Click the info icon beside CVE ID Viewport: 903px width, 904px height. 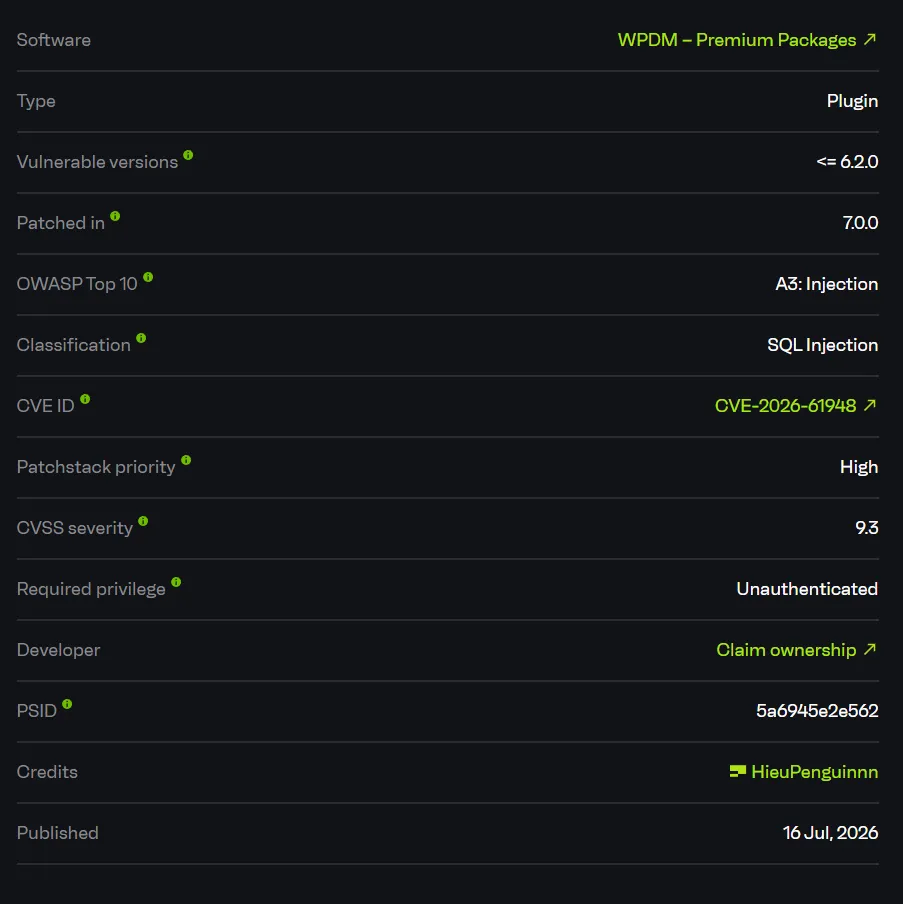85,399
